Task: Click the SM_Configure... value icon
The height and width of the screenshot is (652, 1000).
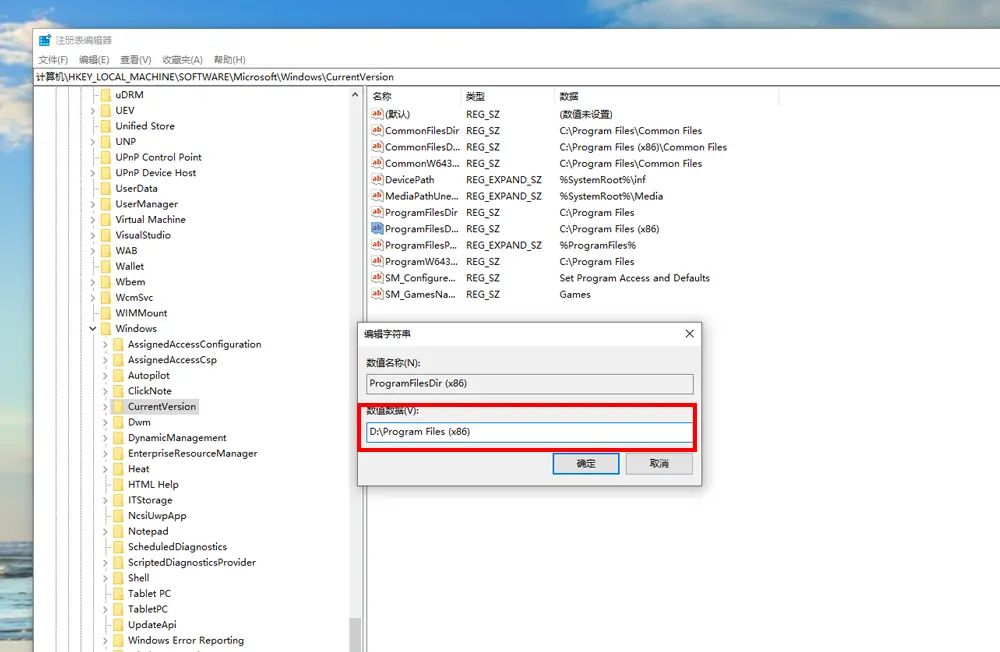Action: 377,278
